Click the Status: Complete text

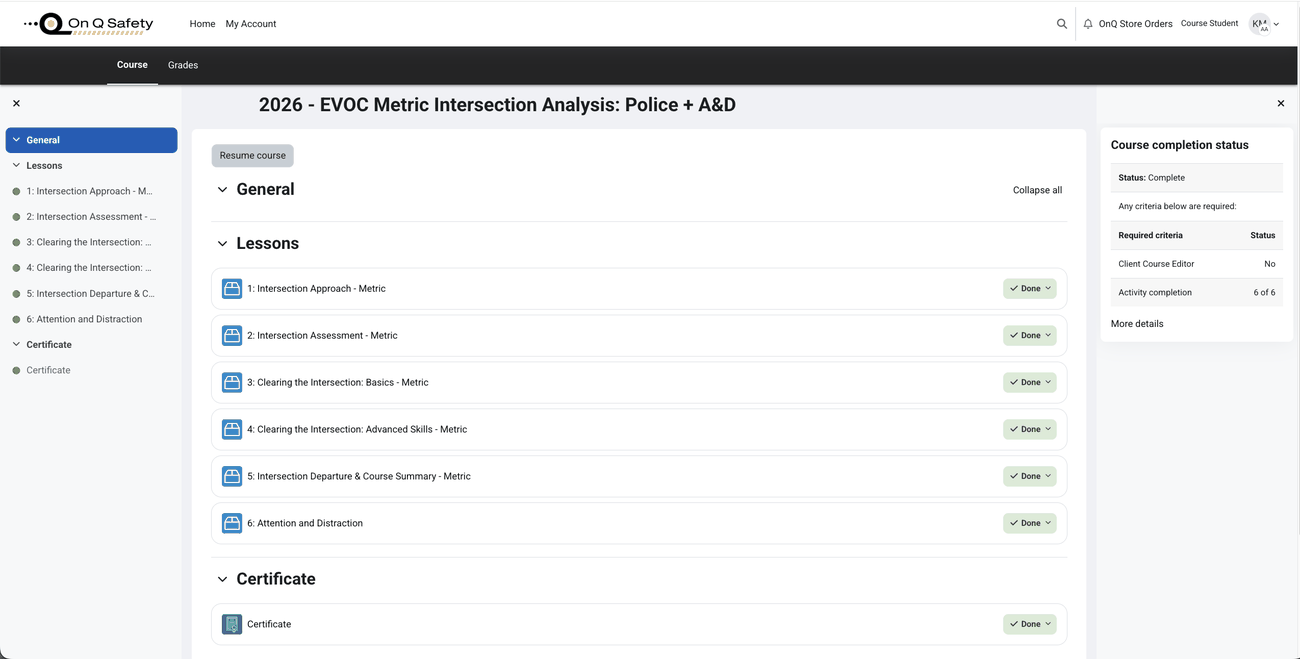coord(1151,178)
